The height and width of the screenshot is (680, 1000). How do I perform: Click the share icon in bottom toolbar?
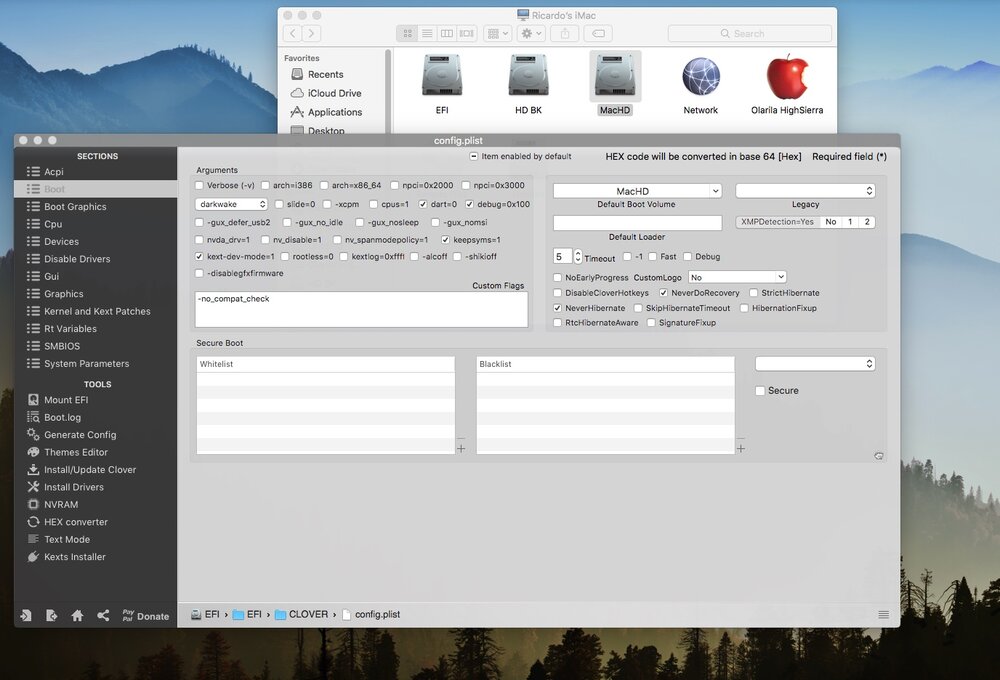point(103,616)
